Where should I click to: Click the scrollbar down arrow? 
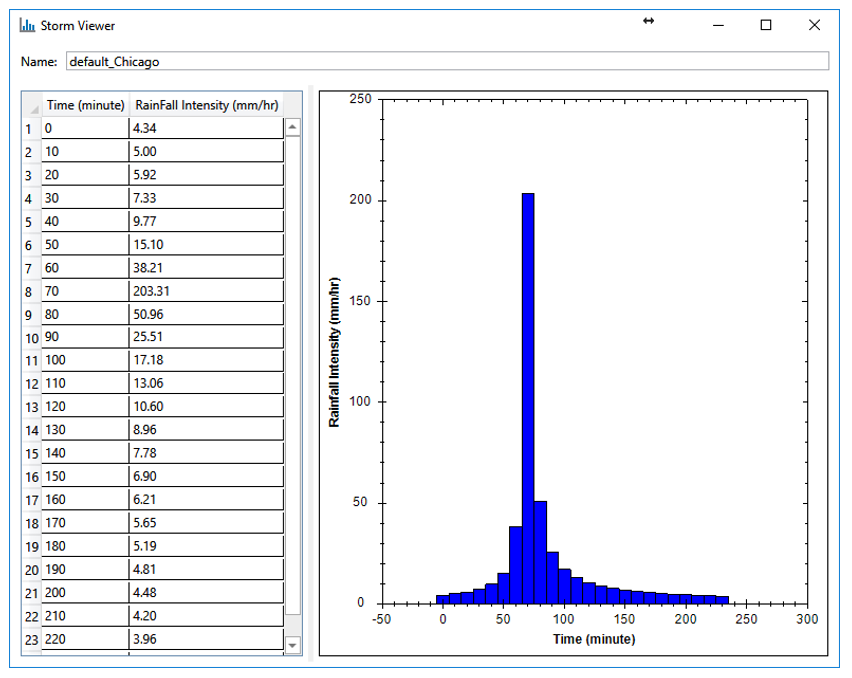(x=294, y=643)
